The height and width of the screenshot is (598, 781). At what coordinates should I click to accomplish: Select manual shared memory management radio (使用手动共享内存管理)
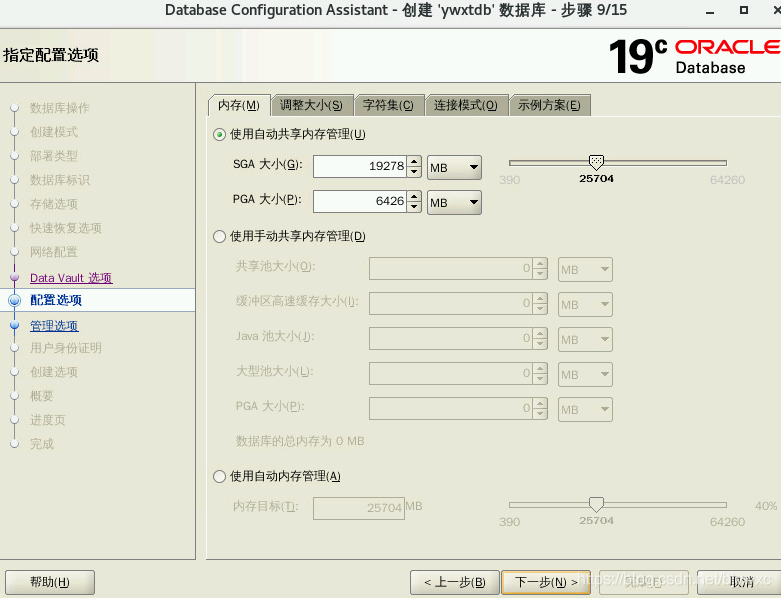(x=219, y=237)
